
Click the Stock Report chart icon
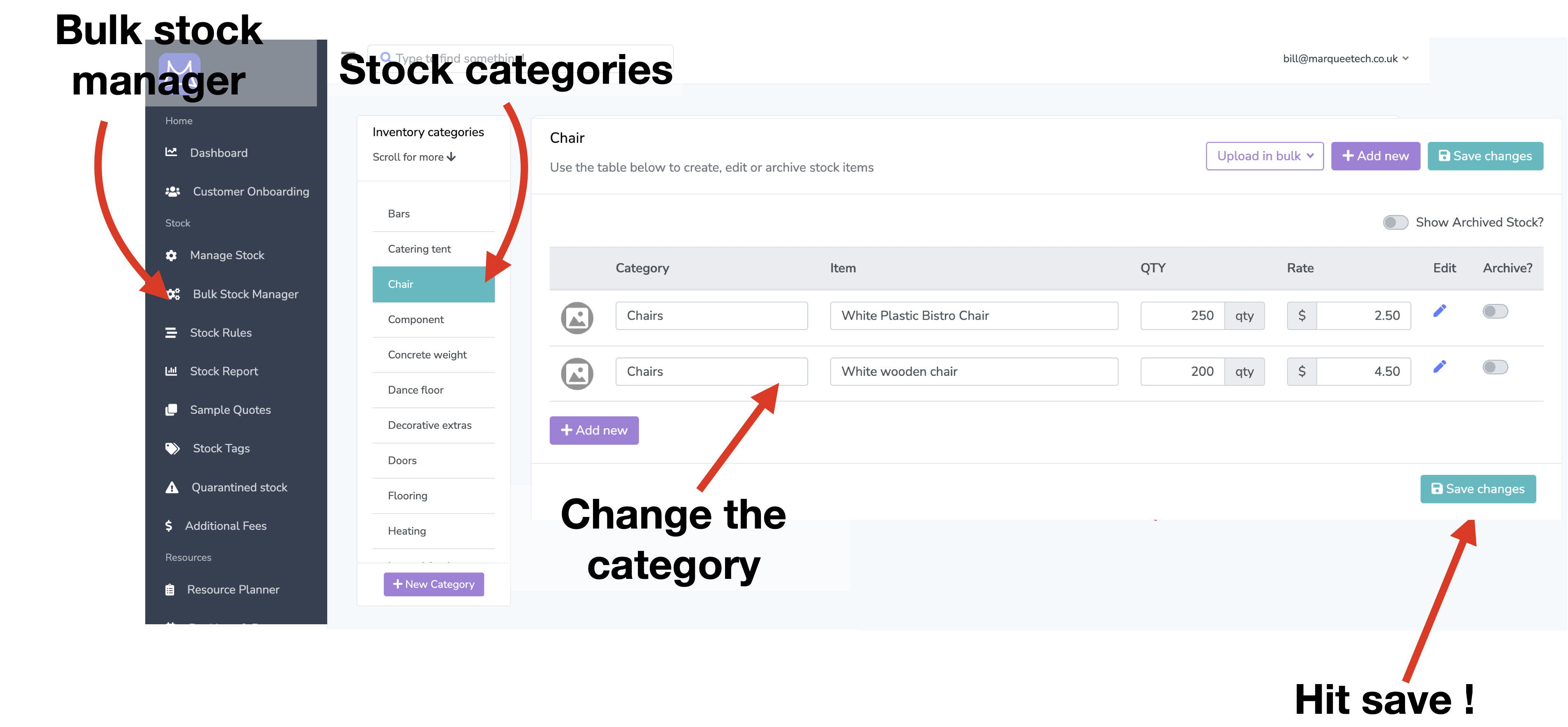171,371
